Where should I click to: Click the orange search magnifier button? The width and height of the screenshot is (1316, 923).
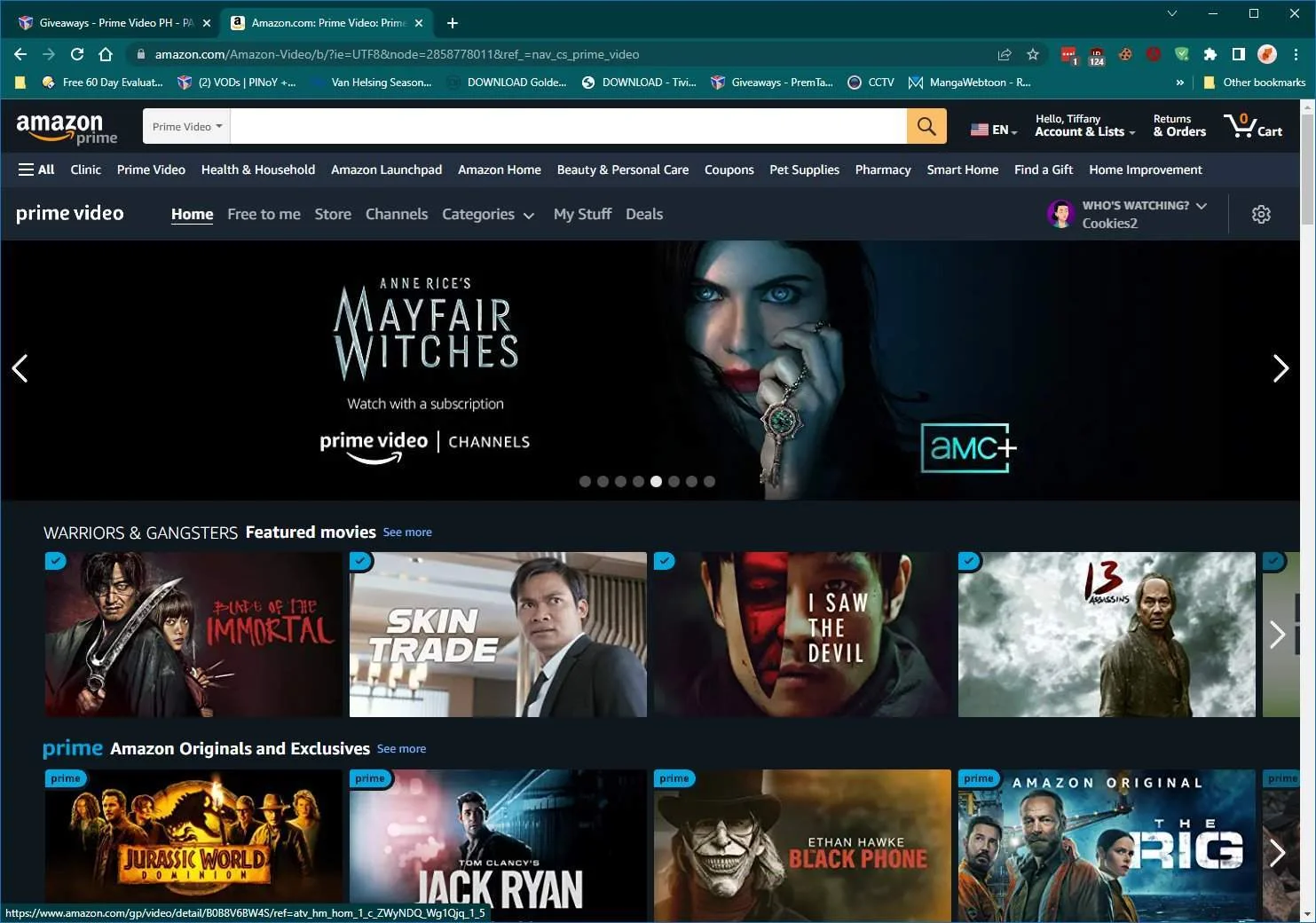[x=926, y=126]
